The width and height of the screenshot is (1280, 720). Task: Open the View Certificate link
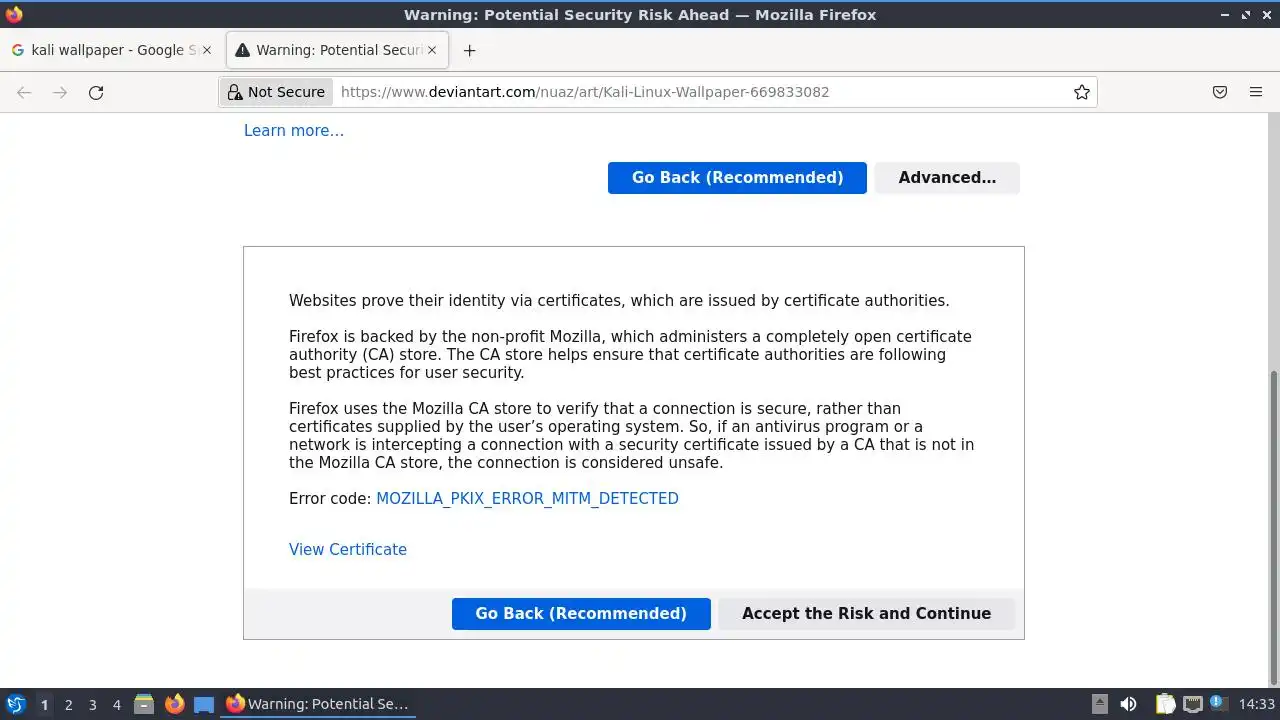tap(348, 549)
